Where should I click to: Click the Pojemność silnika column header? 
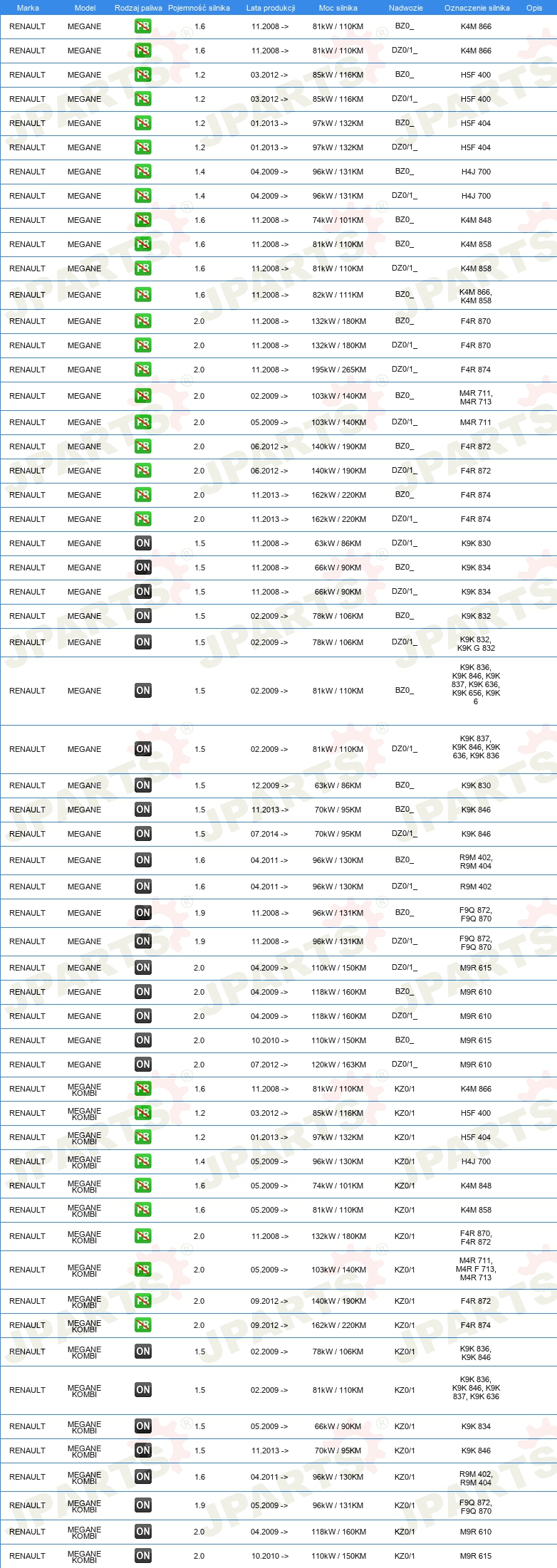[199, 8]
